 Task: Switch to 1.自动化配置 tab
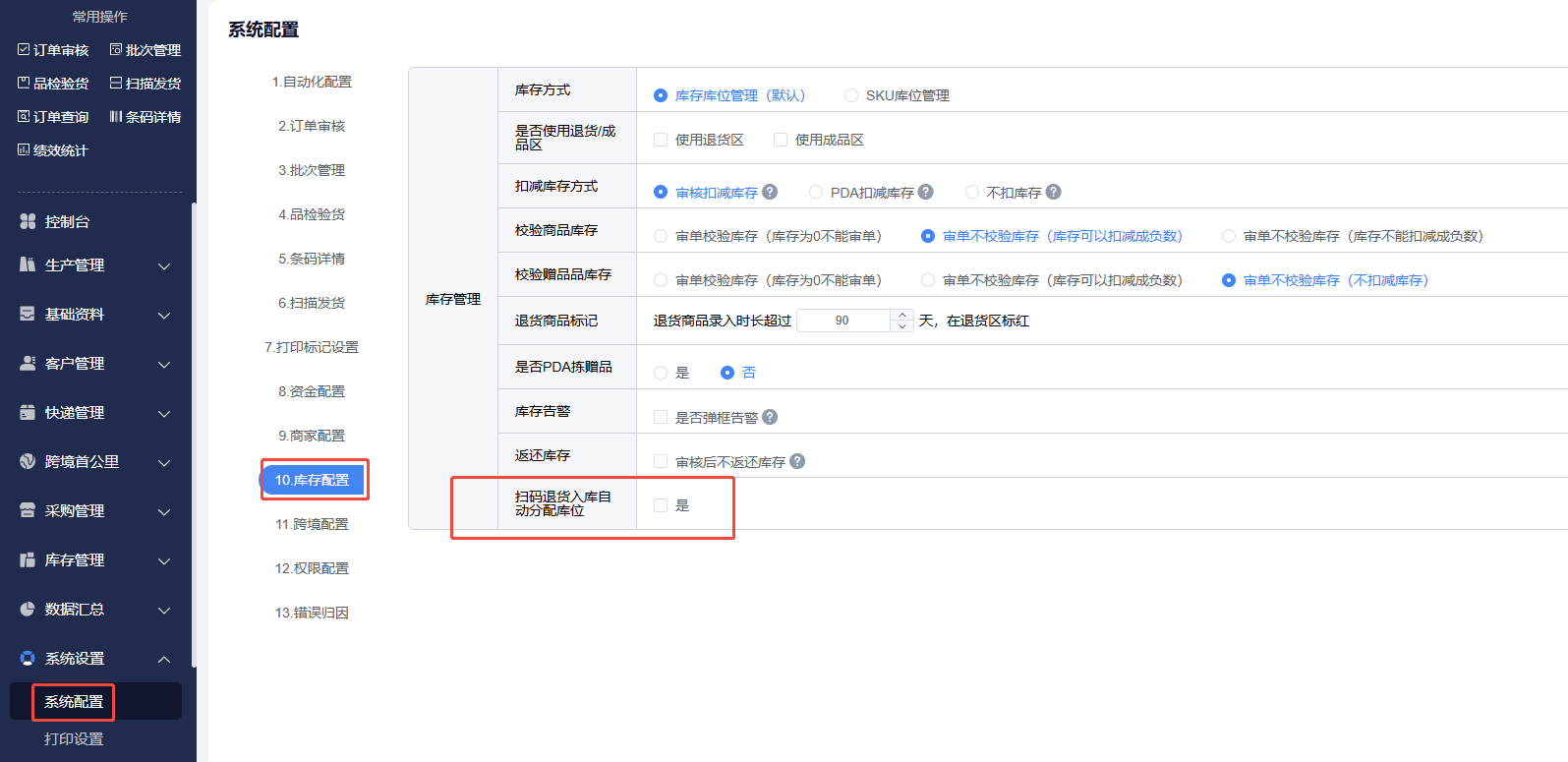pos(312,82)
